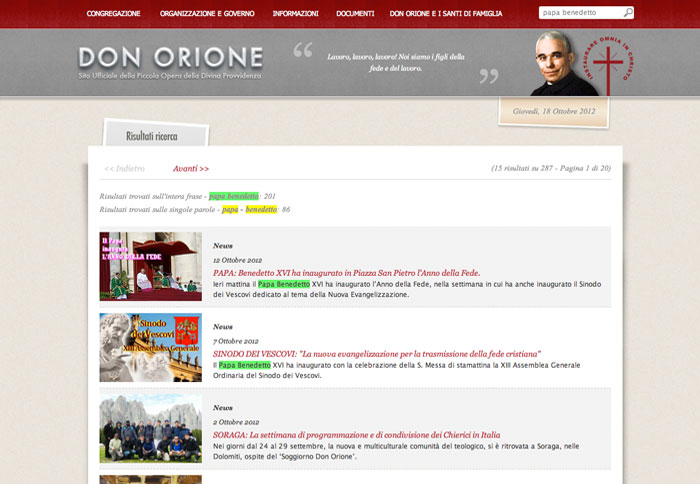The height and width of the screenshot is (484, 700).
Task: Open the Soraga group photo thumbnail
Action: point(150,428)
